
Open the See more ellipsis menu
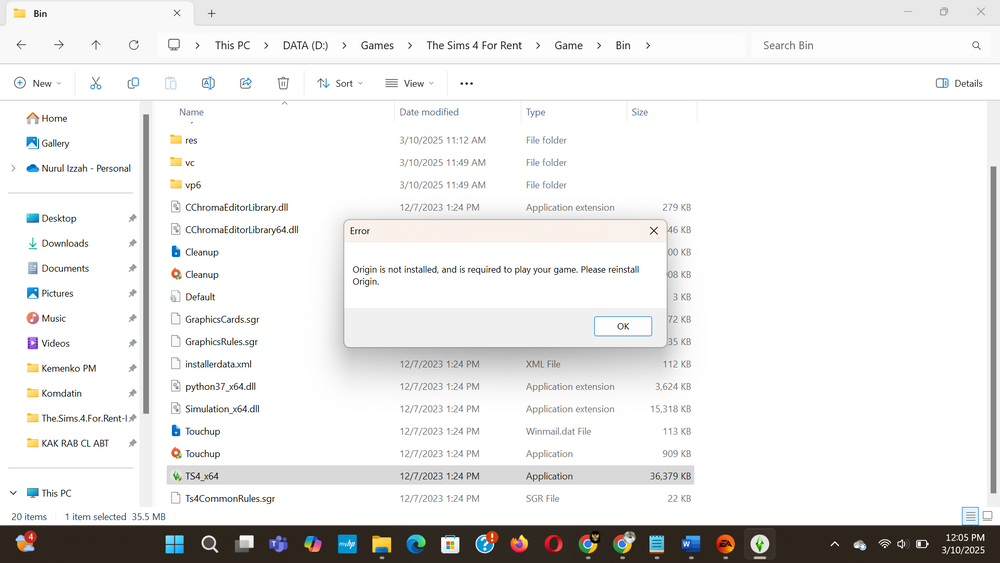[467, 83]
